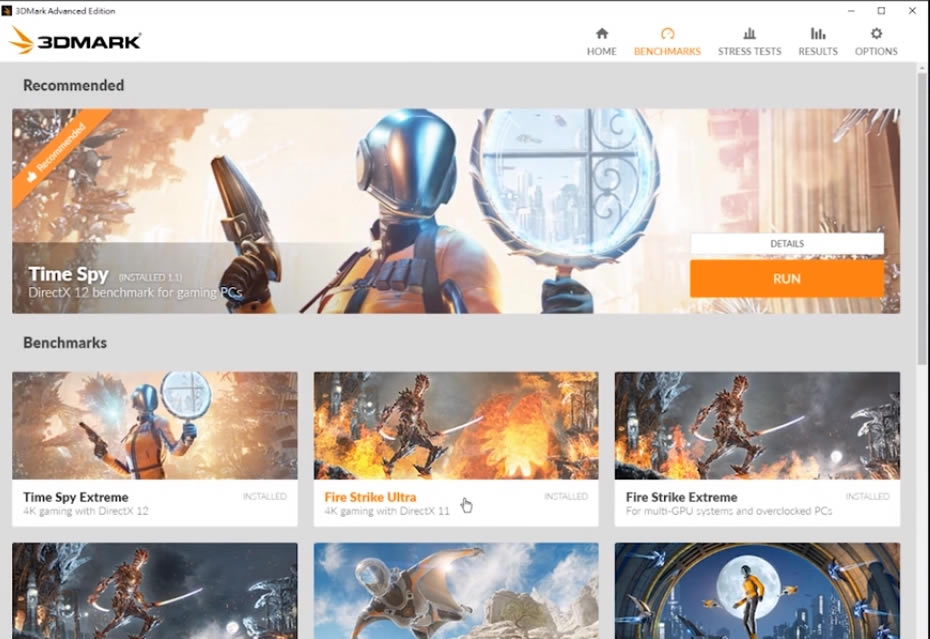Switch to the Stress Tests tab
Screen dimensions: 930x639
point(749,41)
